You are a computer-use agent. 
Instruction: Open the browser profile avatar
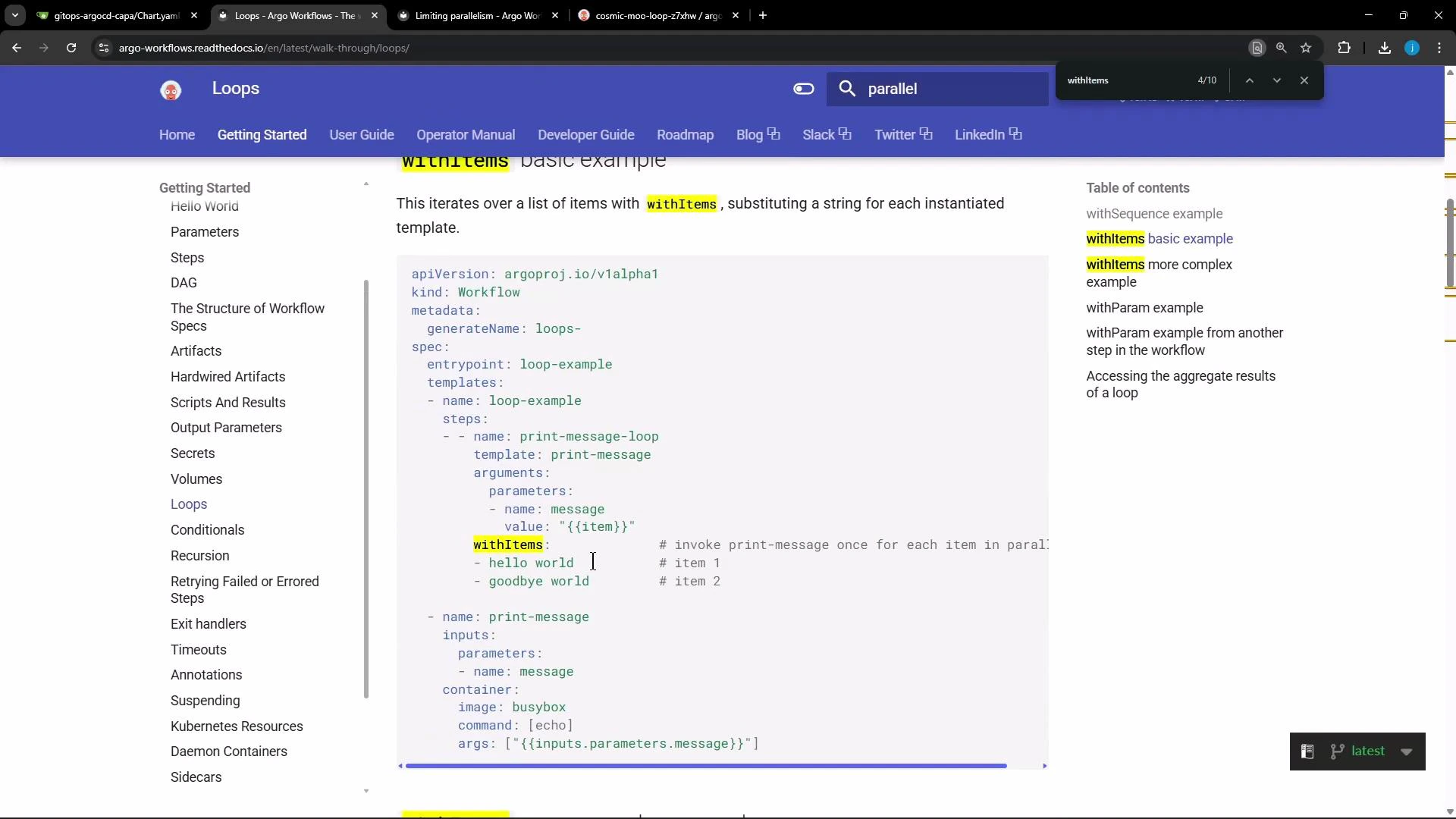(x=1412, y=48)
